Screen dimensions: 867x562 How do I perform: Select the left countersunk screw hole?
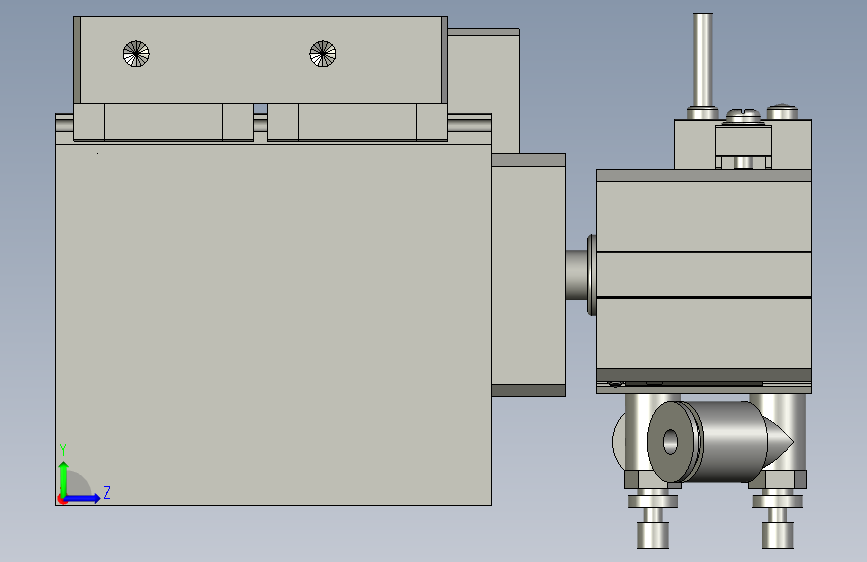click(136, 54)
